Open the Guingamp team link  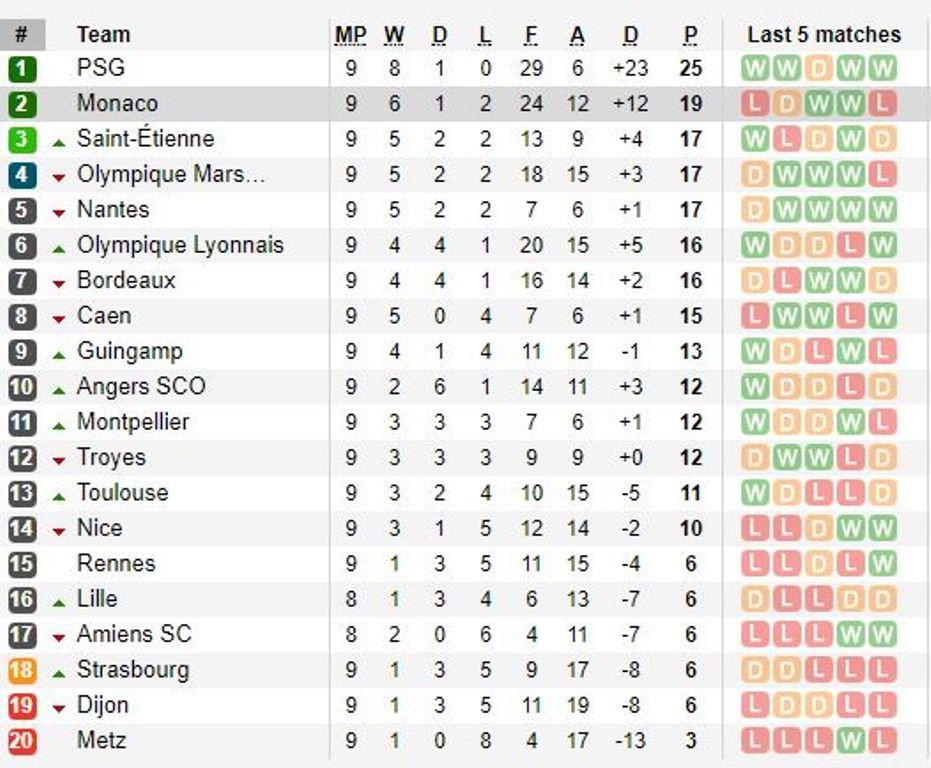coord(130,351)
